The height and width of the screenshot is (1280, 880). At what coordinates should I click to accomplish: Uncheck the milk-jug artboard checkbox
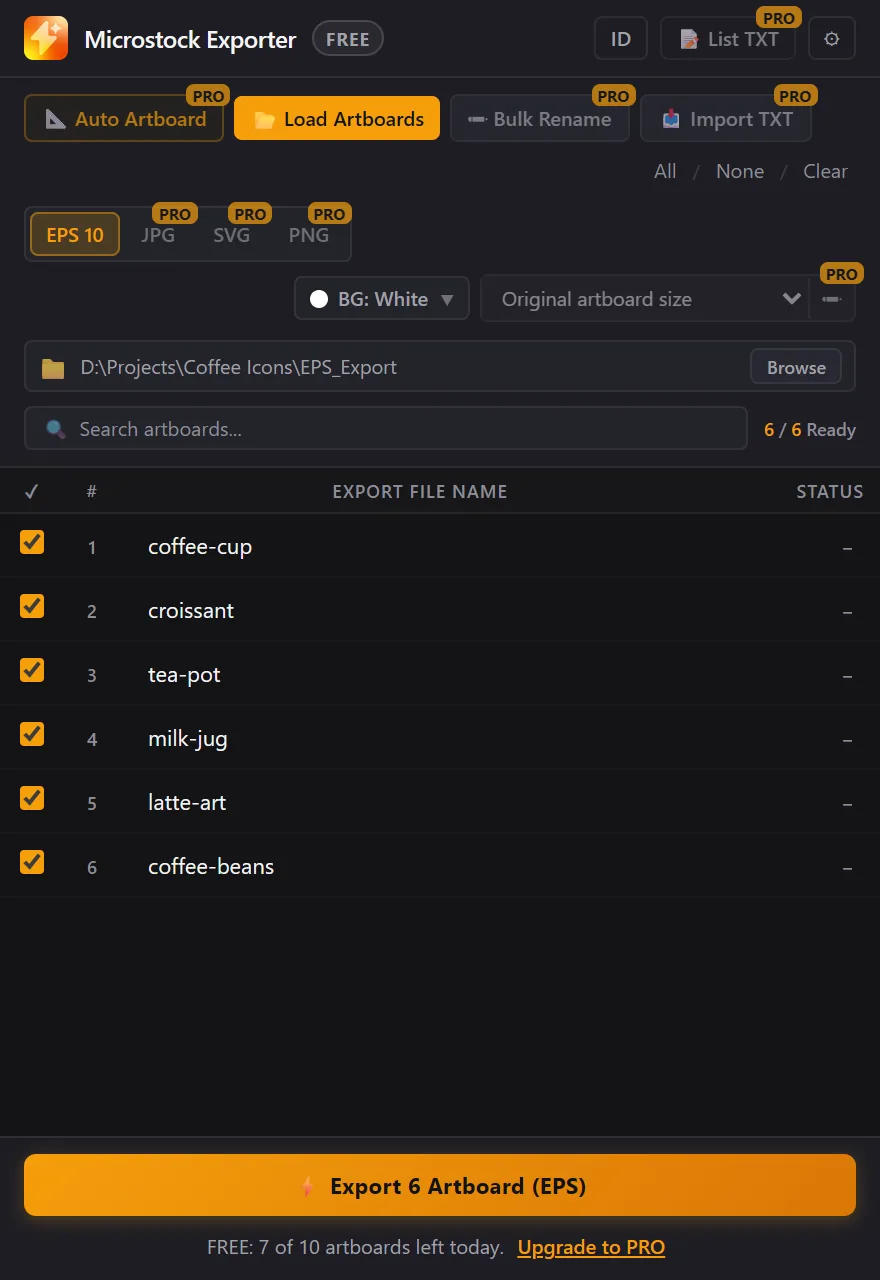click(32, 734)
